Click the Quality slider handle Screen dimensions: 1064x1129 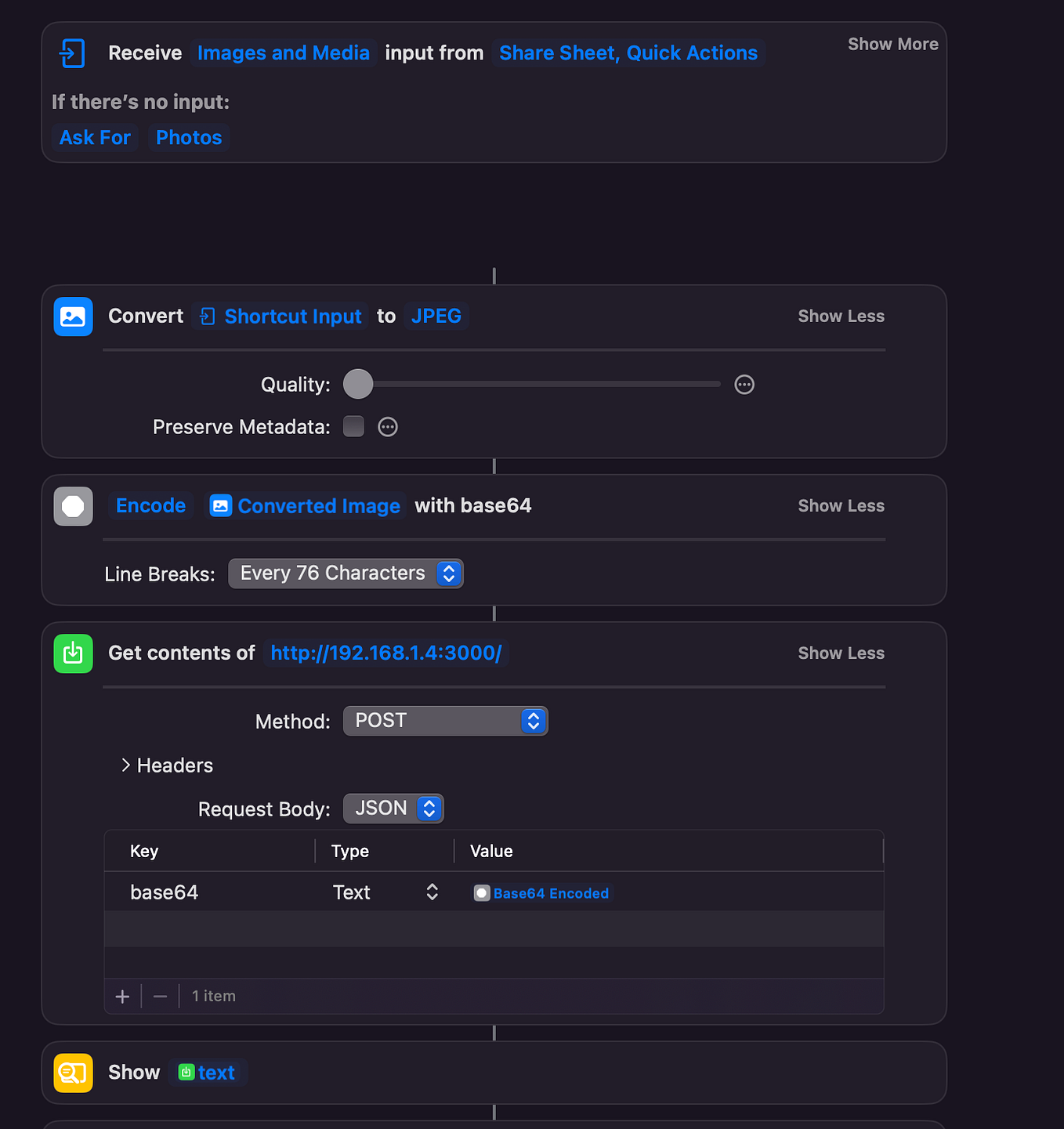(x=358, y=385)
